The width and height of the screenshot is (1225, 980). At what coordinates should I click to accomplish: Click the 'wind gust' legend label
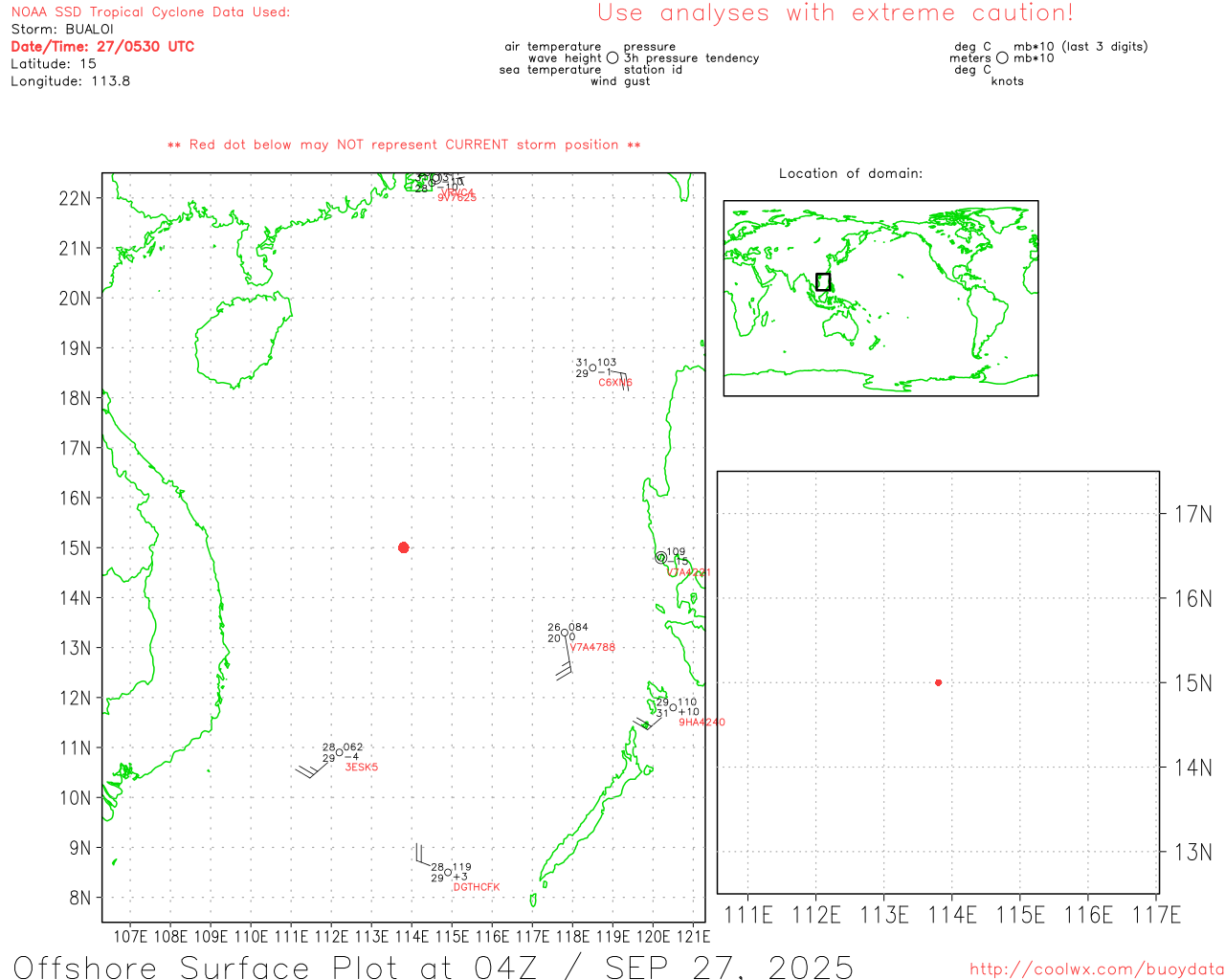[x=620, y=81]
